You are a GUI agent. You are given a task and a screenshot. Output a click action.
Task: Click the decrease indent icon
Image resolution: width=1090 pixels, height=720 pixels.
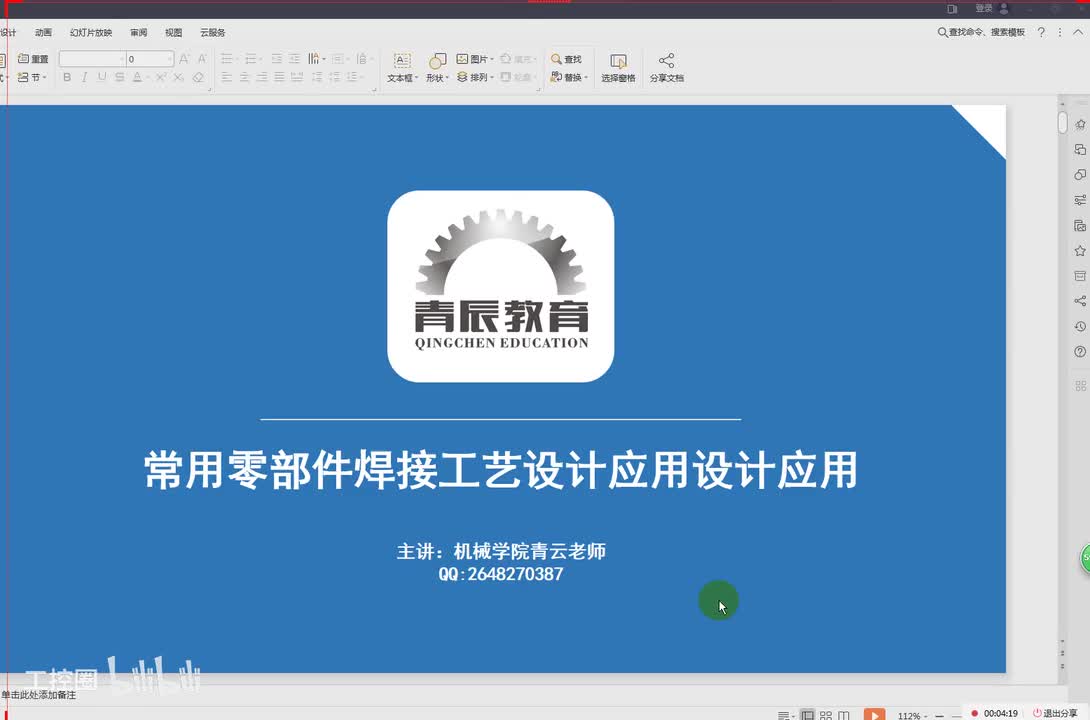(x=277, y=59)
